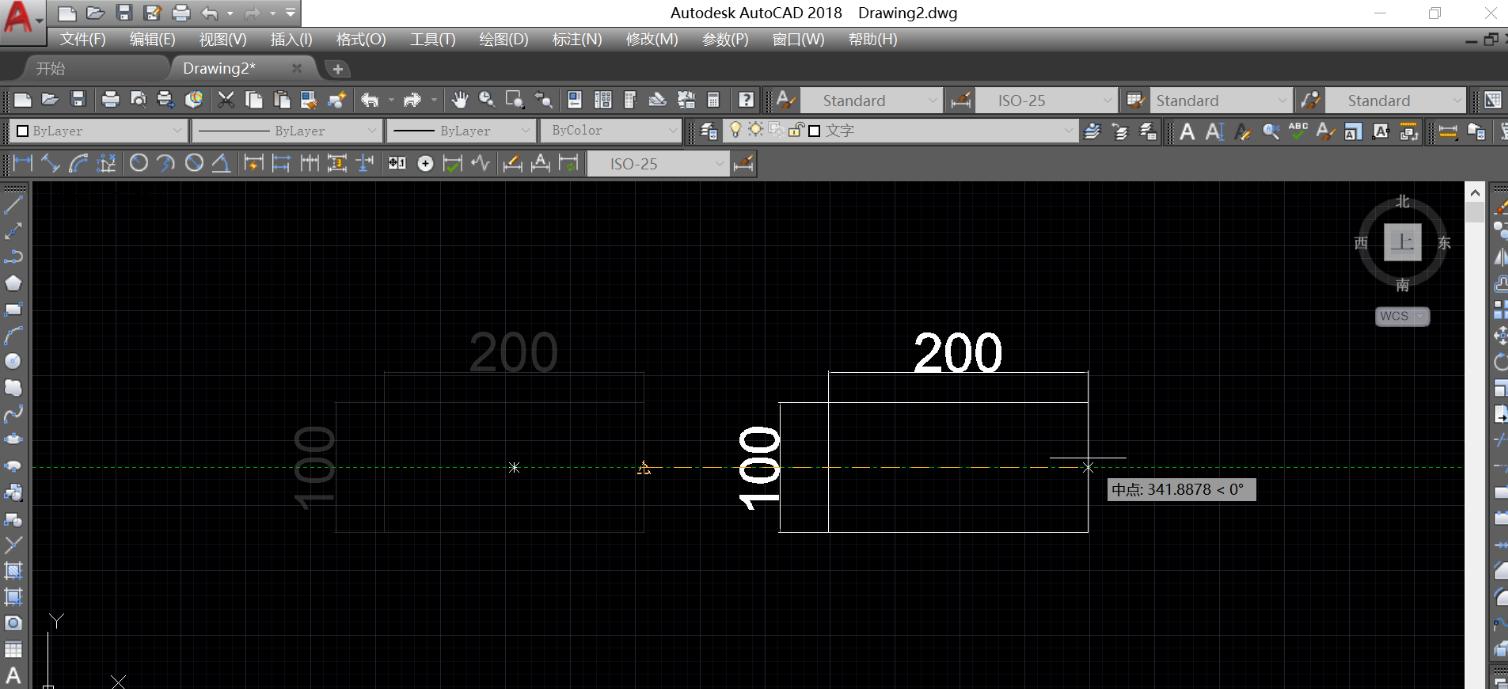
Task: Select the Center Mark tool
Action: coord(425,163)
